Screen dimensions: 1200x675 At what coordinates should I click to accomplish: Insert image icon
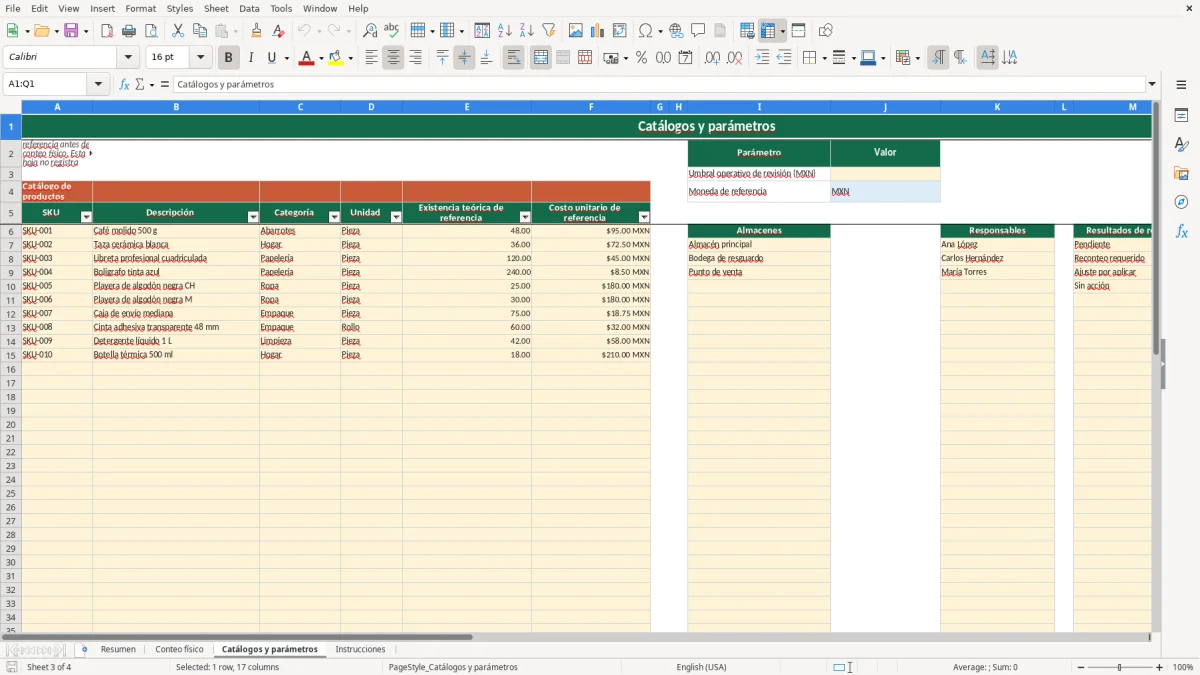tap(576, 31)
